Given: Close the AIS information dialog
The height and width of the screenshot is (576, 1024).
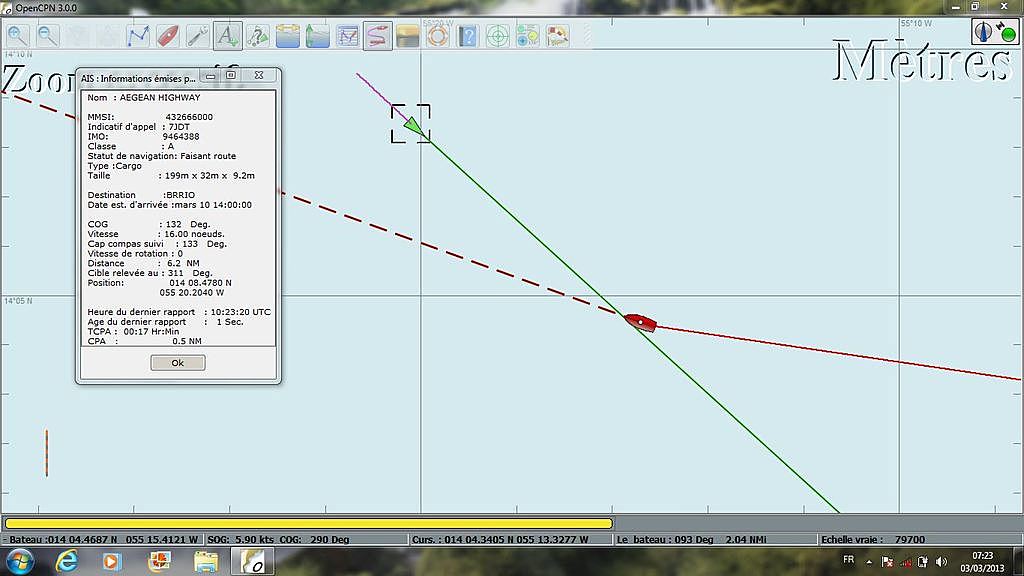Looking at the screenshot, I should click(x=259, y=76).
